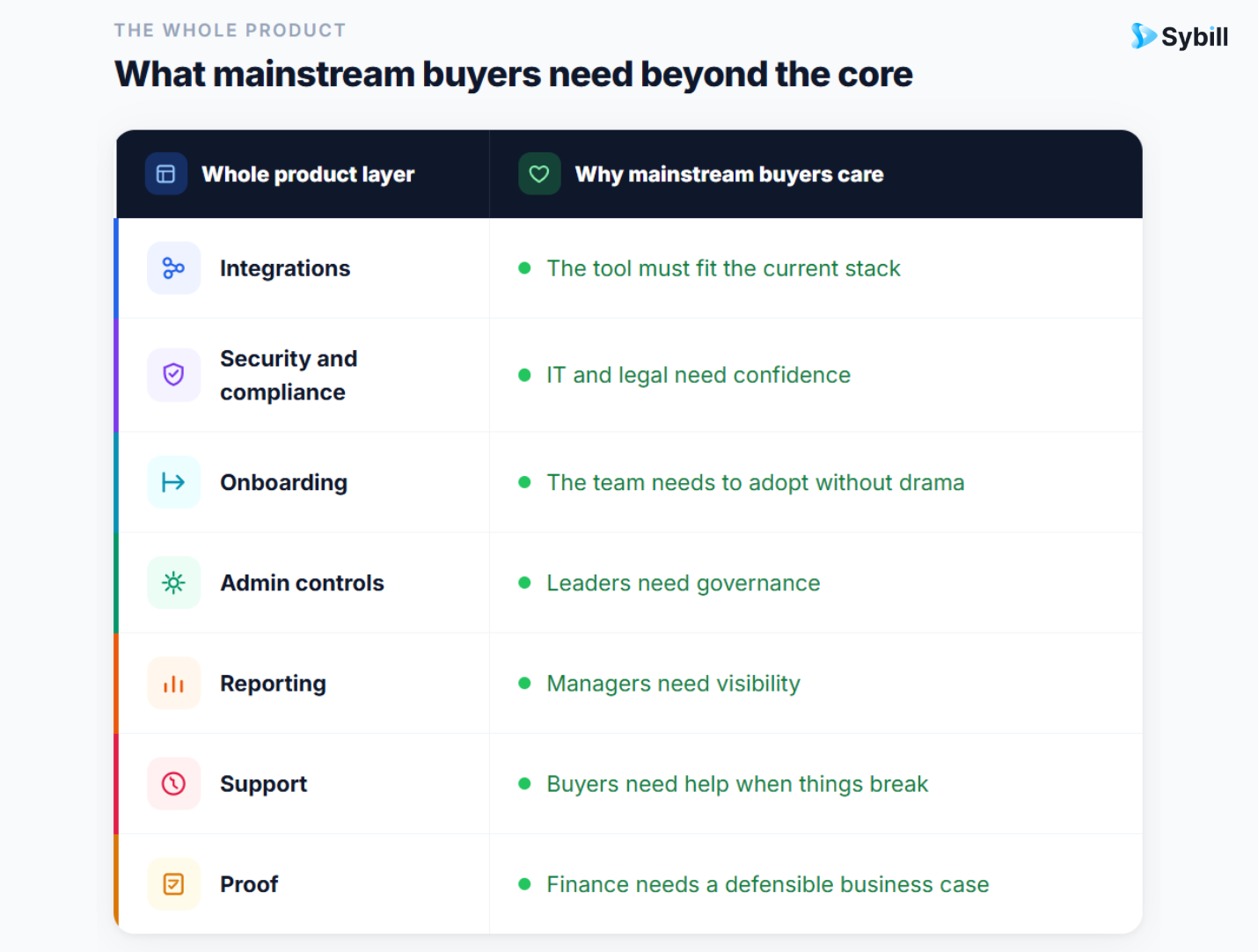Click the Sybill logo icon
Image resolution: width=1258 pixels, height=952 pixels.
1144,36
